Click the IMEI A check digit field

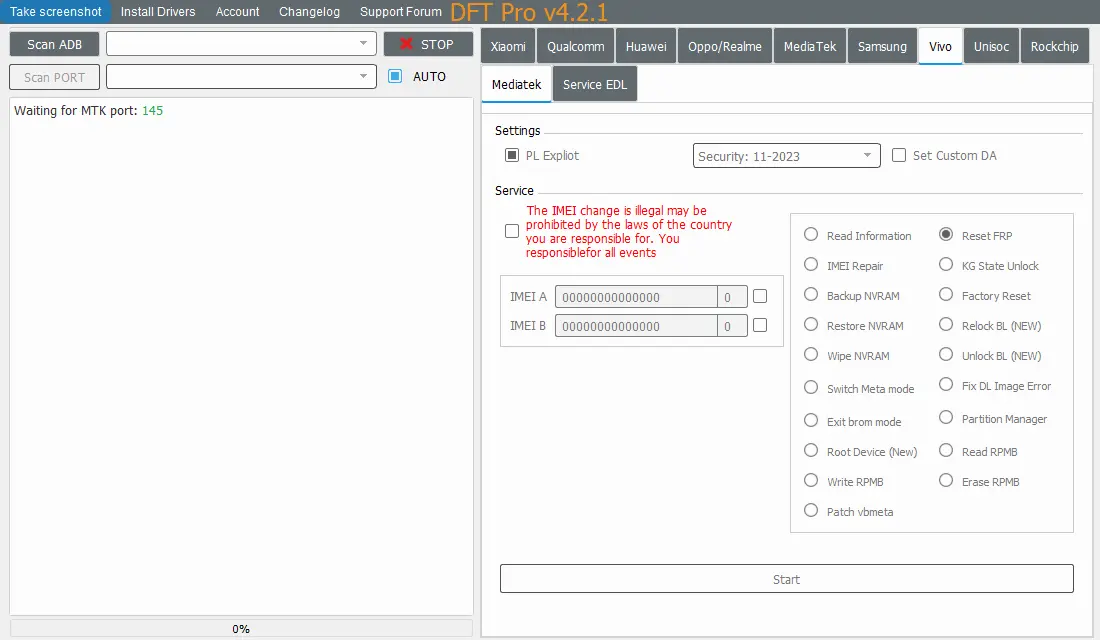click(732, 297)
